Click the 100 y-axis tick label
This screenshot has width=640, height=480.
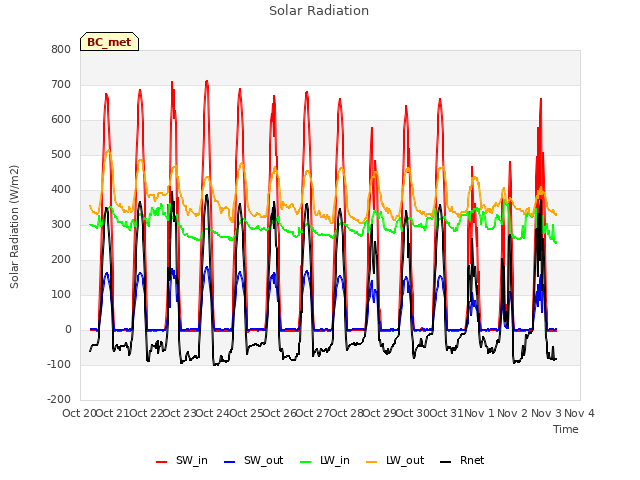pos(61,295)
